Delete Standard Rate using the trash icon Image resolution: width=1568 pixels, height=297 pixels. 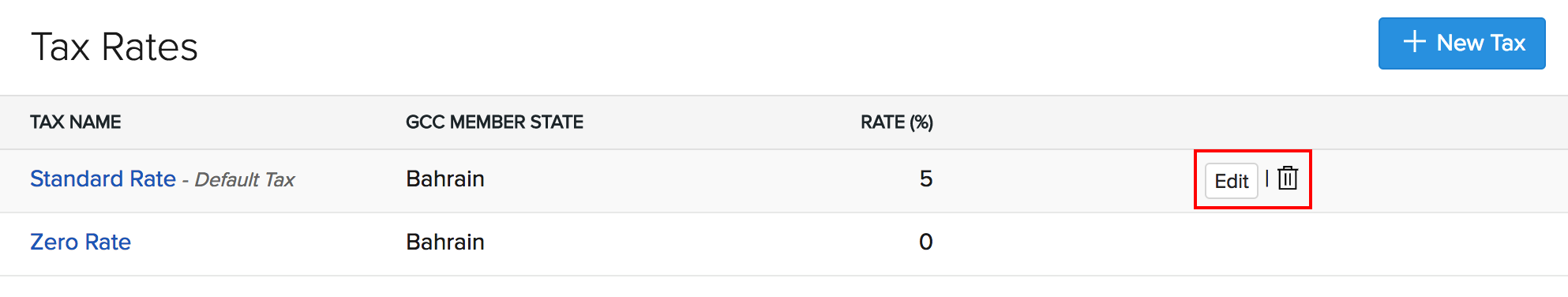1288,179
